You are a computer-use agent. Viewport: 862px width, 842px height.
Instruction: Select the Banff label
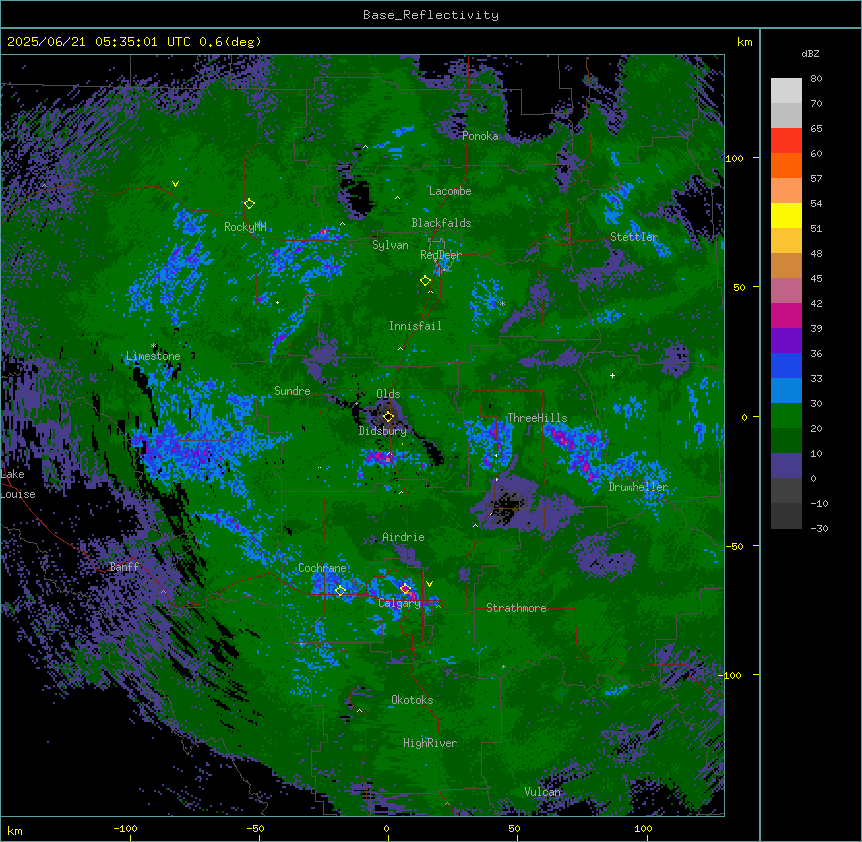click(124, 567)
